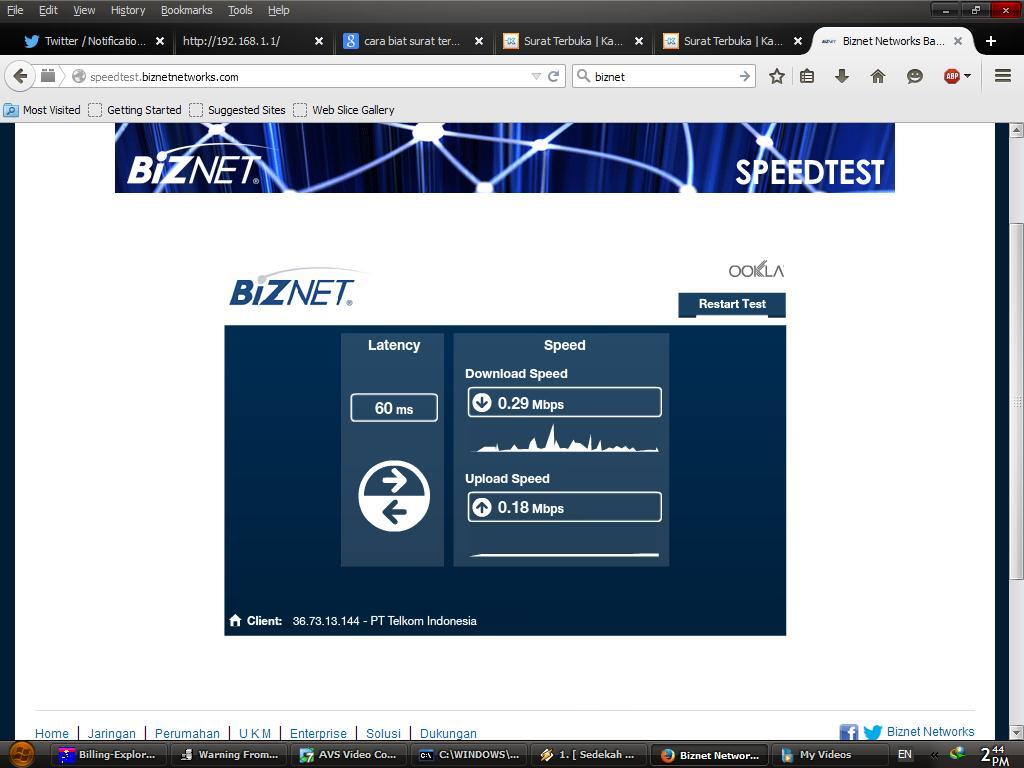Click the latency arrows circle icon
1024x768 pixels.
394,496
